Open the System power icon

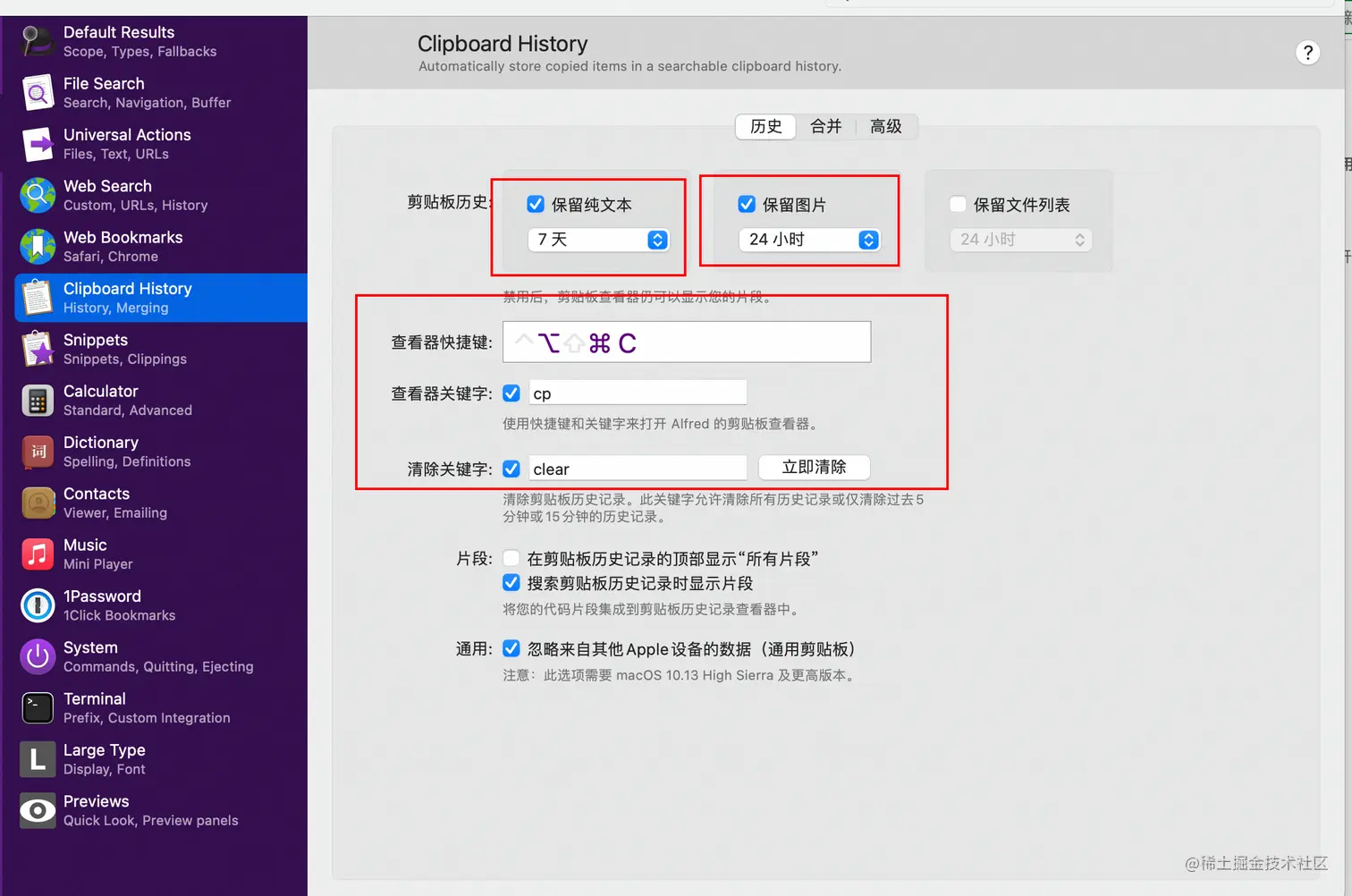coord(38,656)
